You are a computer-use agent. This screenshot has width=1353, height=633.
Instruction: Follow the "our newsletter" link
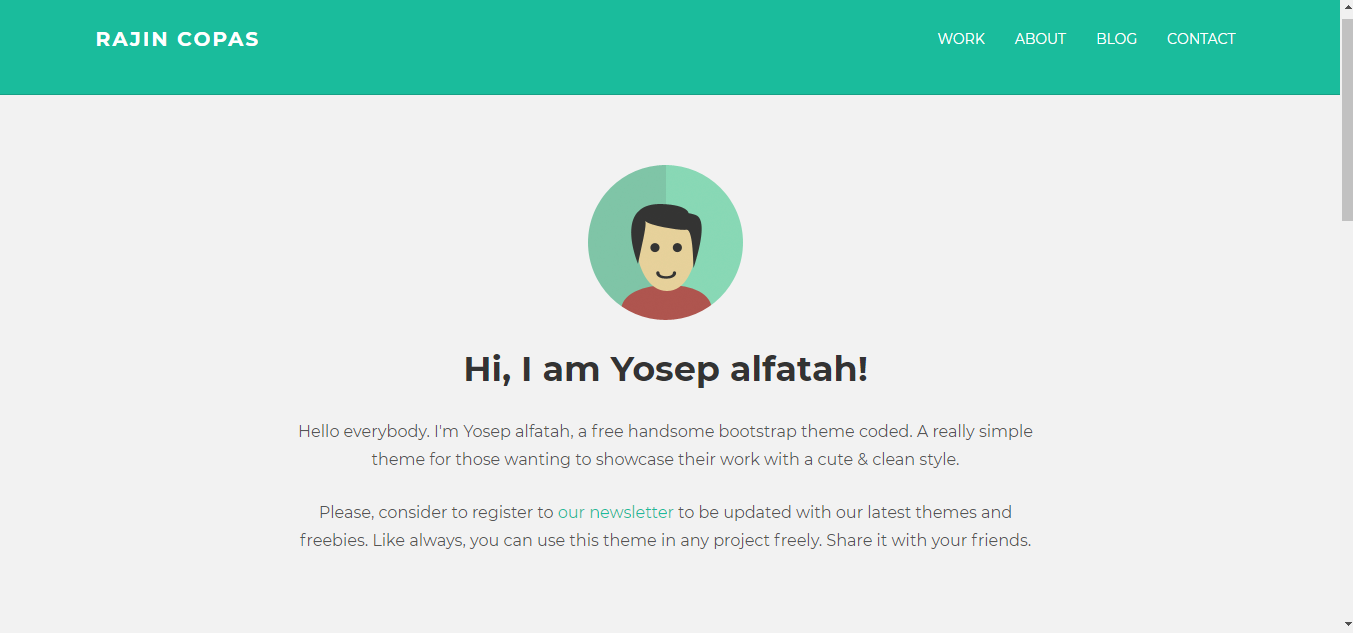(x=615, y=512)
